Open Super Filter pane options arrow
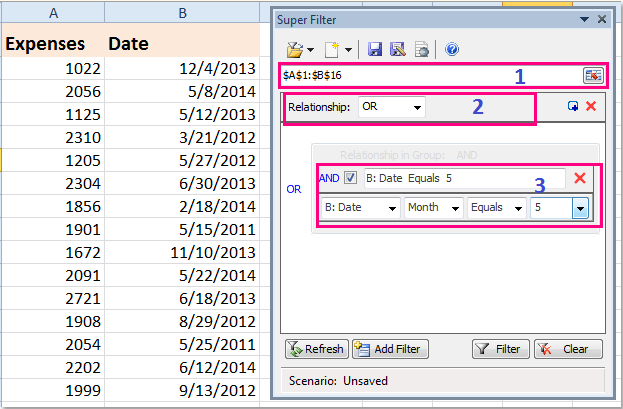Viewport: 623px width, 409px height. point(584,19)
